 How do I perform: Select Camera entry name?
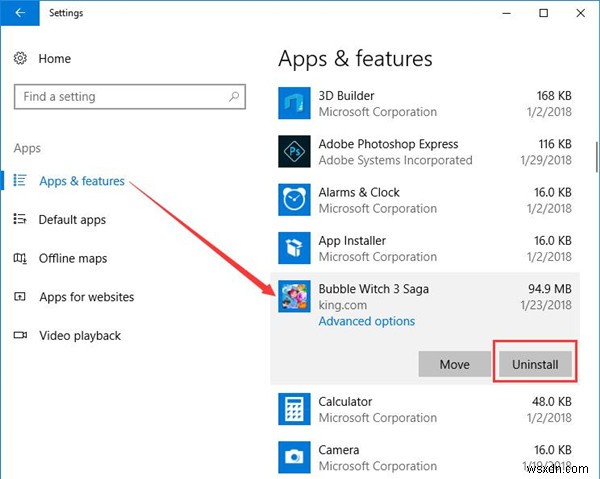(x=339, y=450)
